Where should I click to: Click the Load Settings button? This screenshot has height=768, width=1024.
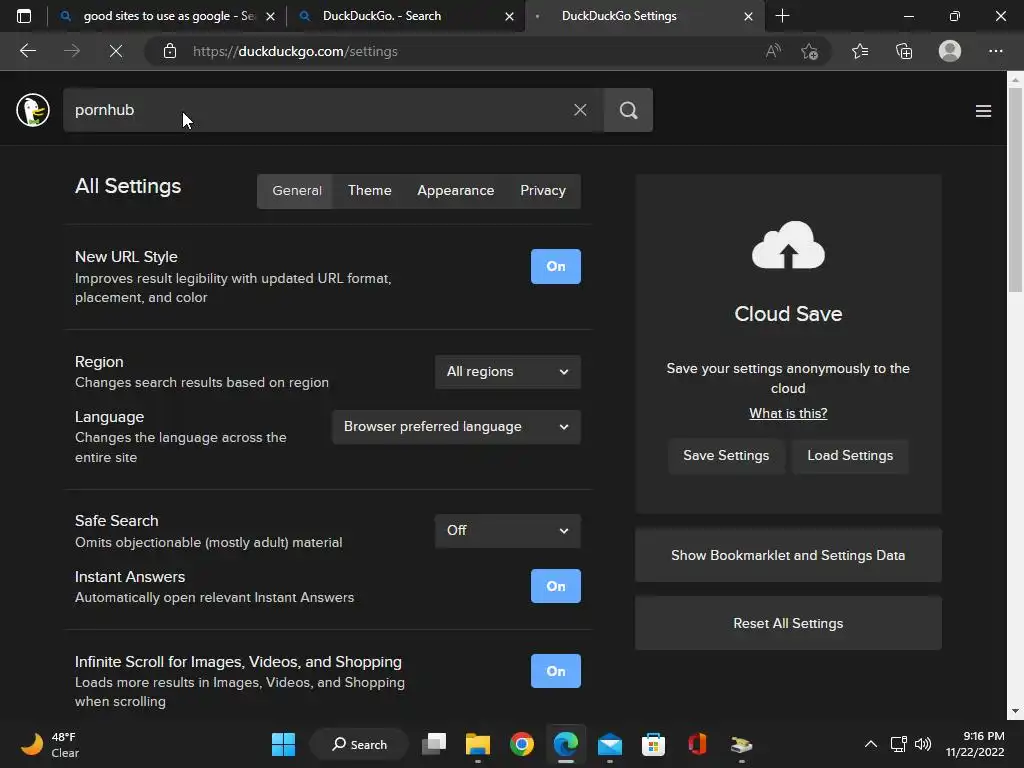coord(850,456)
